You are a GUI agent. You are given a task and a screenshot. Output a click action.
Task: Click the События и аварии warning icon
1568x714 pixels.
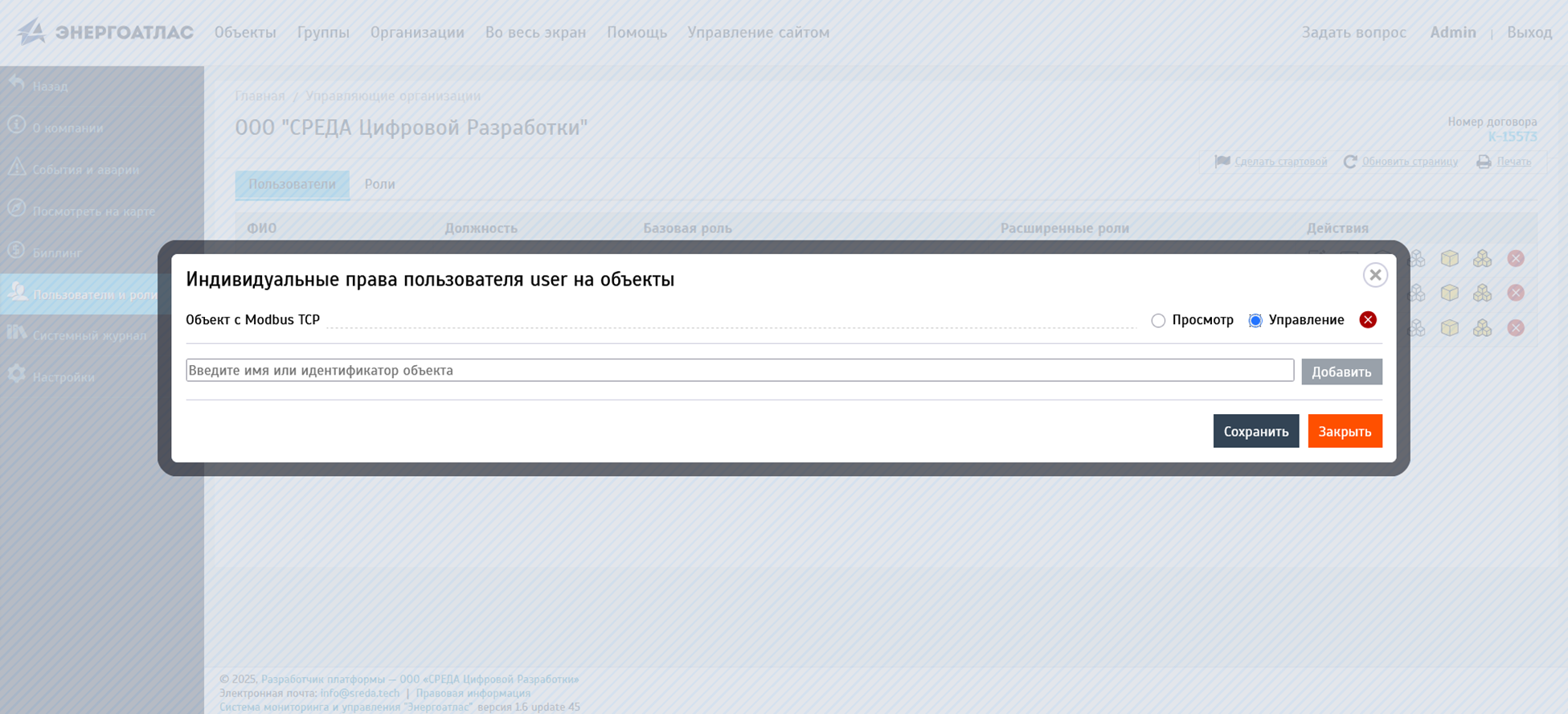(x=17, y=167)
